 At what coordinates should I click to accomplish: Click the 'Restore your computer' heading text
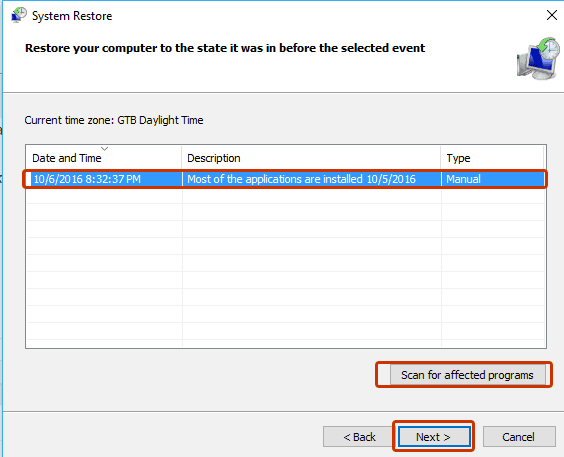[225, 48]
